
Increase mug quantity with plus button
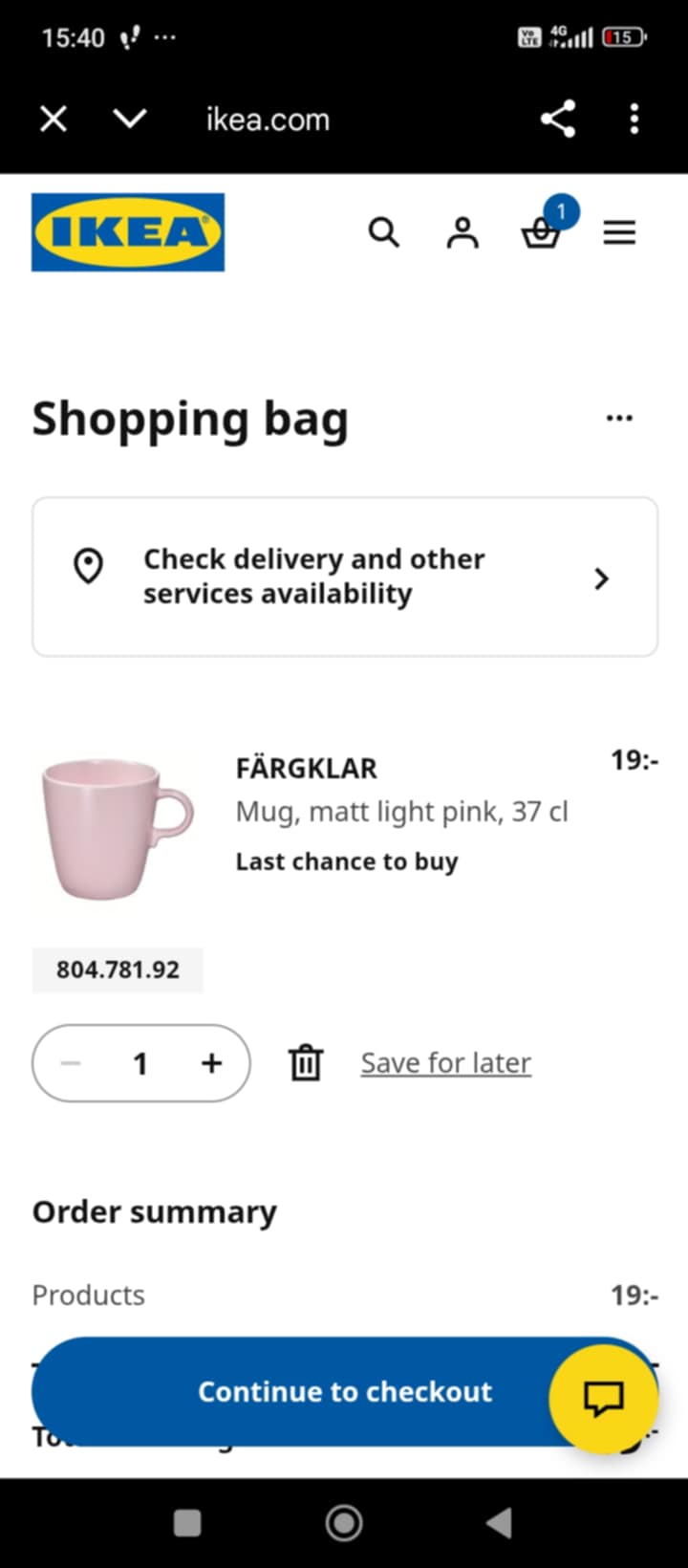212,1063
